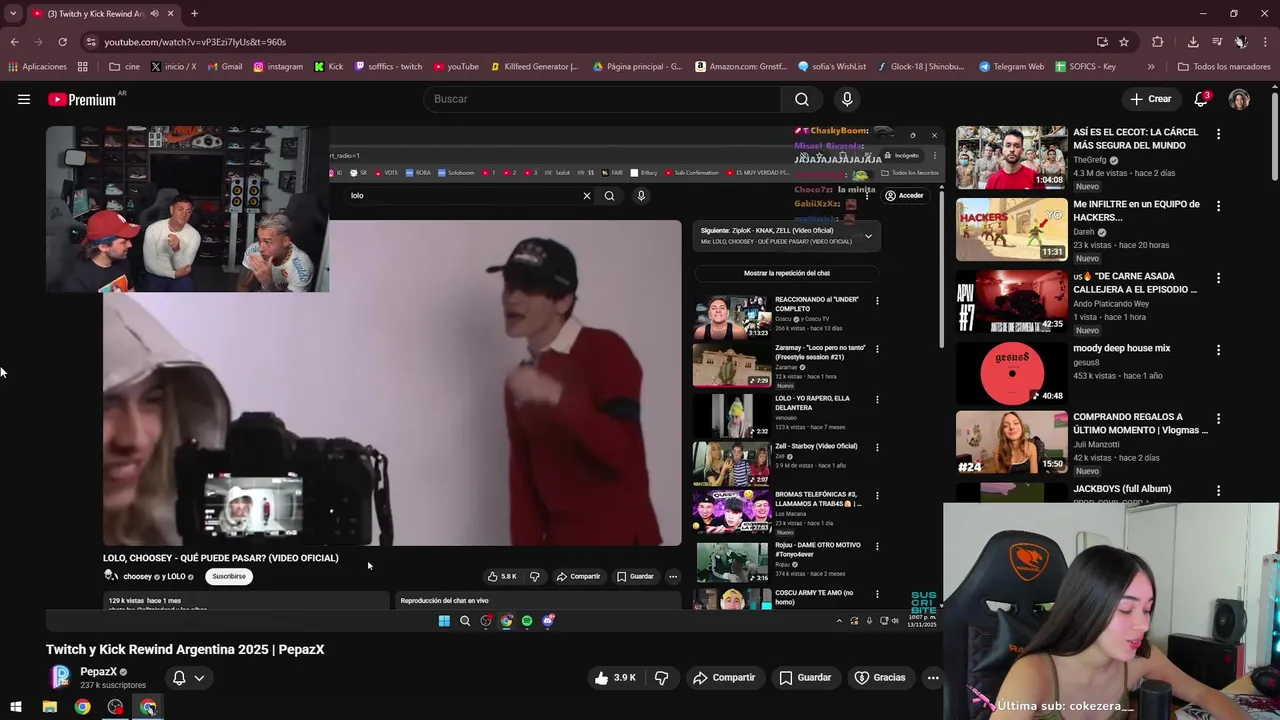
Task: Open options for the CECOT video
Action: [1218, 133]
